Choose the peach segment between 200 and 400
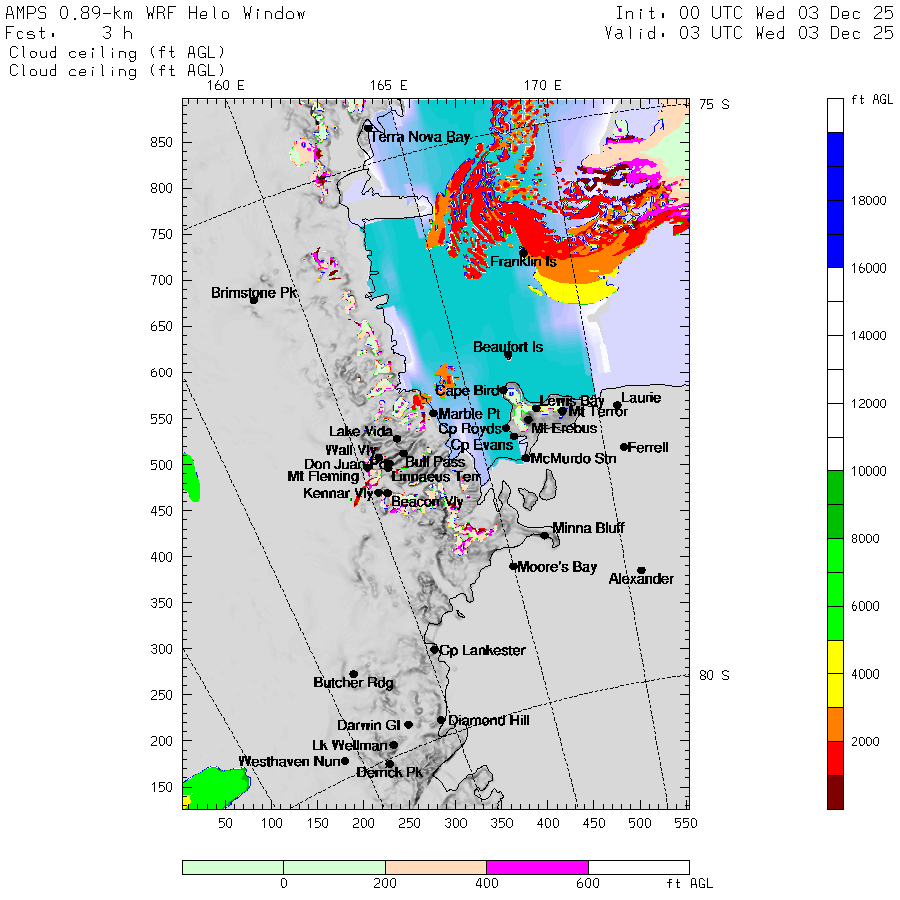900x900 pixels. tap(436, 867)
